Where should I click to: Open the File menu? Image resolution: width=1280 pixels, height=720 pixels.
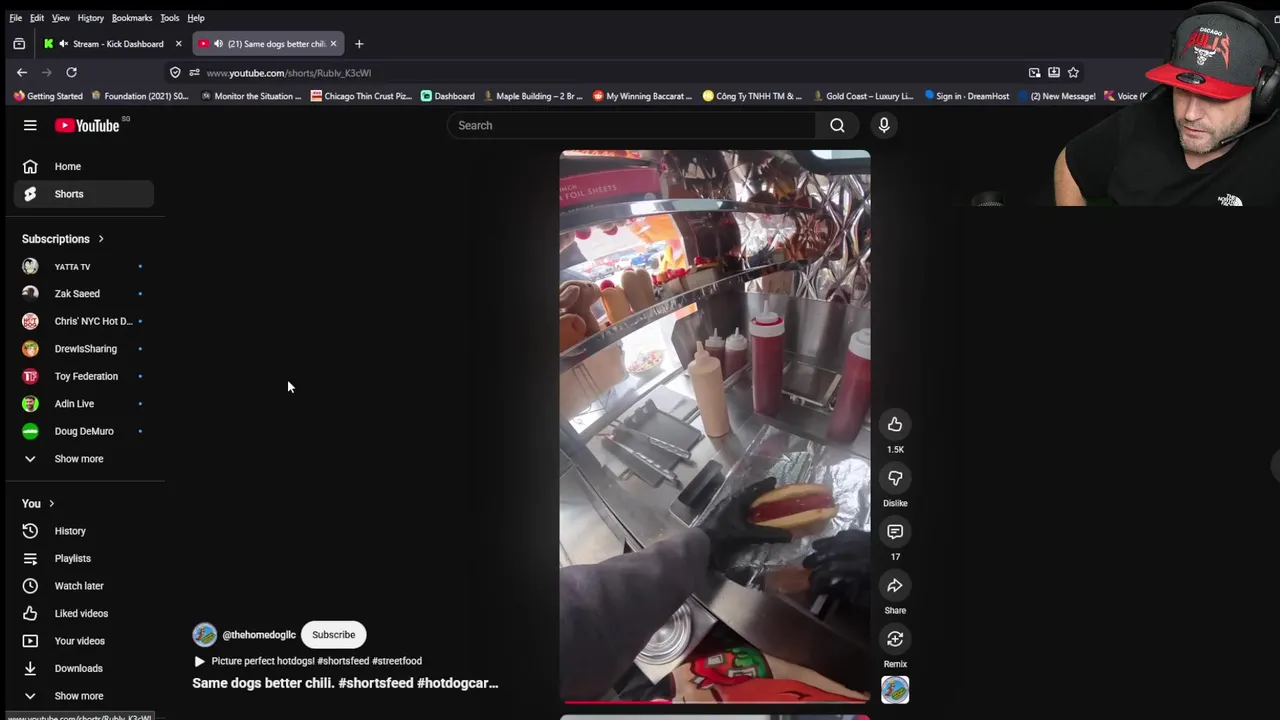(x=16, y=18)
